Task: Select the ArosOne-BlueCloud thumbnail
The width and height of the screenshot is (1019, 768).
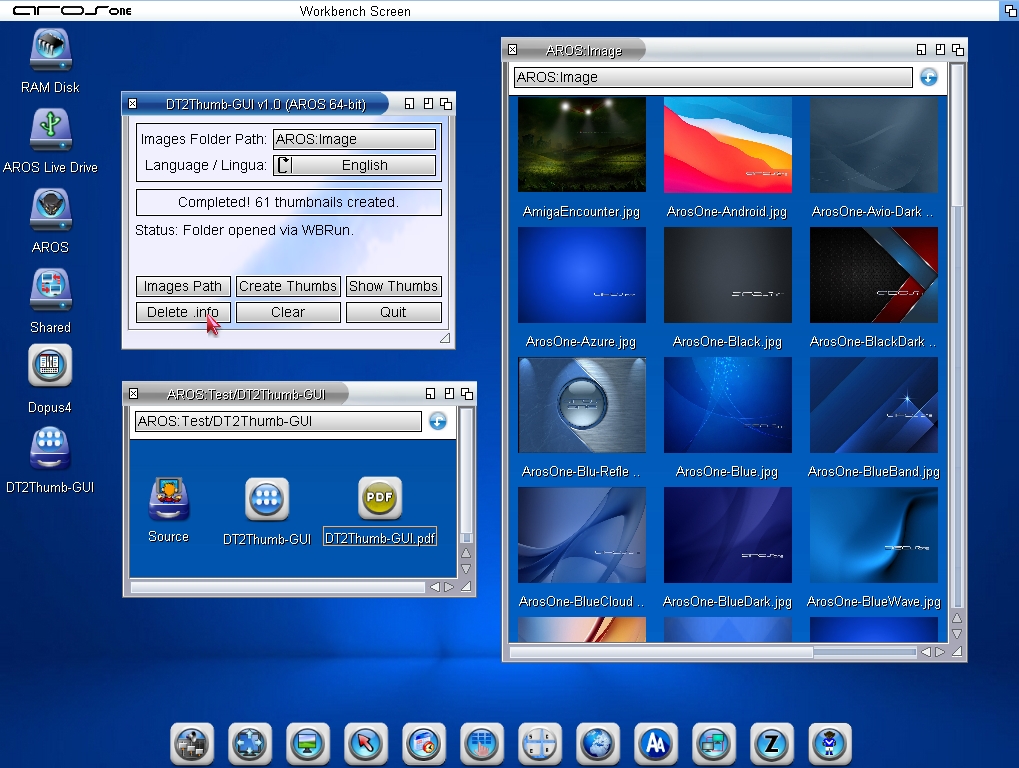Action: click(582, 535)
